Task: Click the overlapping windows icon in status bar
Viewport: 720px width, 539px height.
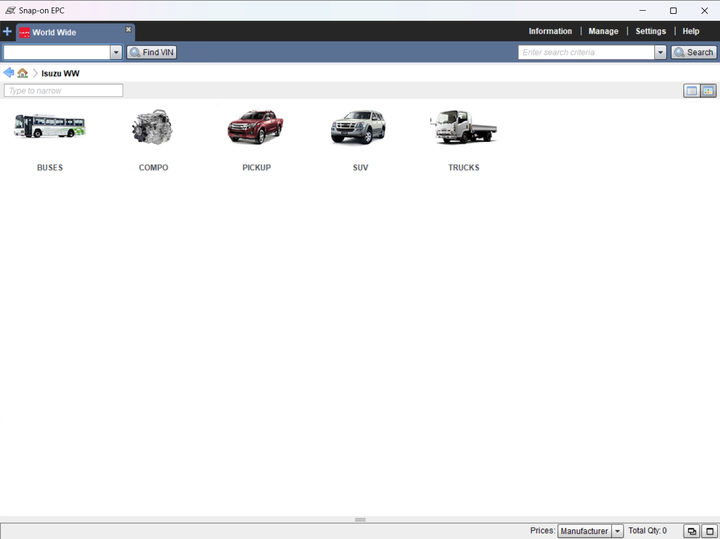Action: pos(692,531)
